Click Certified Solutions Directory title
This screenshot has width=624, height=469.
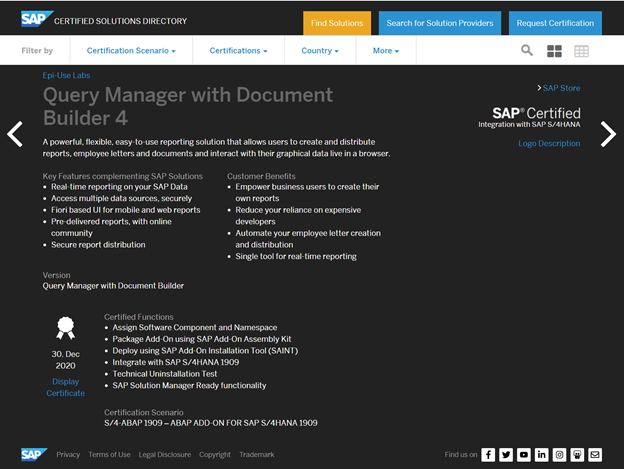coord(120,21)
